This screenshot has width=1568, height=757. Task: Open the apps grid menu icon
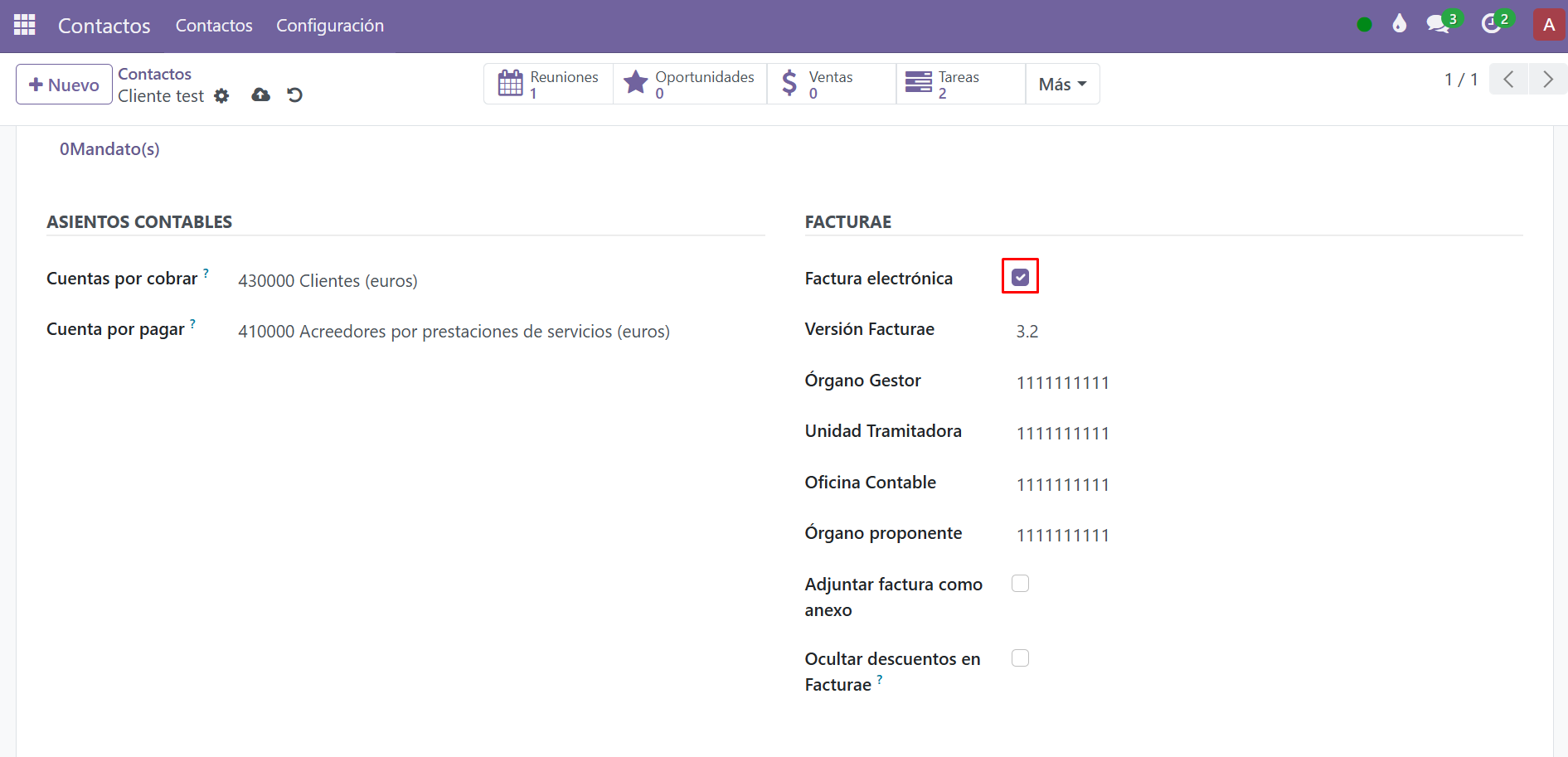pos(25,25)
